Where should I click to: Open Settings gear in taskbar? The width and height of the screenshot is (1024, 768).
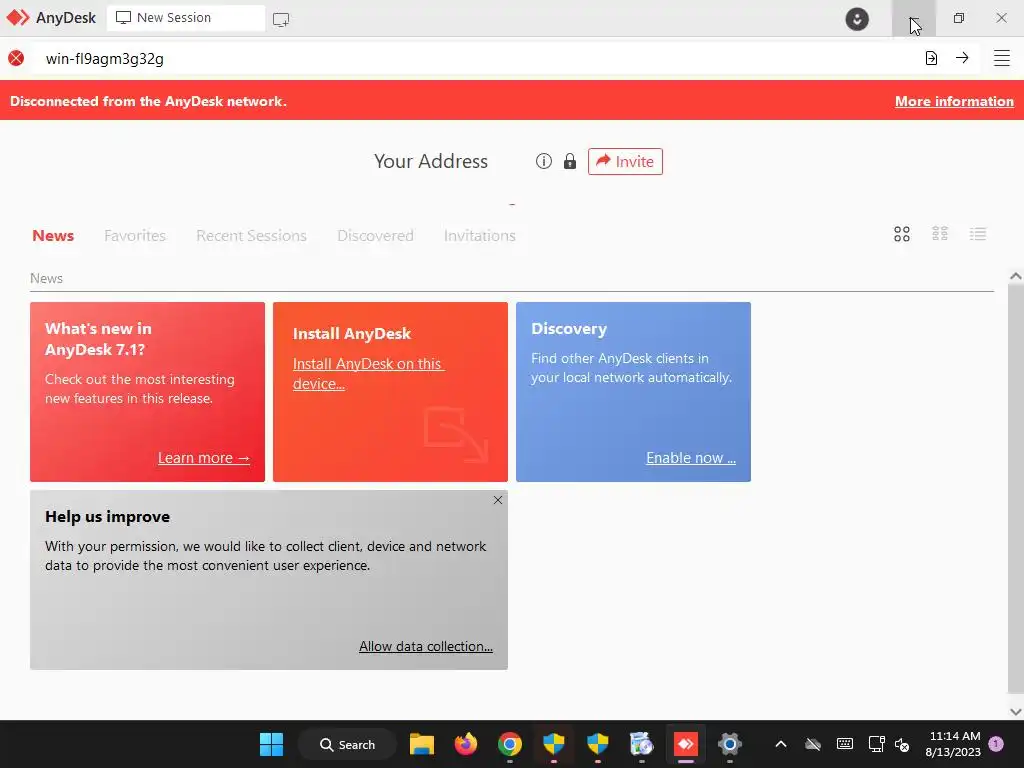(x=729, y=744)
